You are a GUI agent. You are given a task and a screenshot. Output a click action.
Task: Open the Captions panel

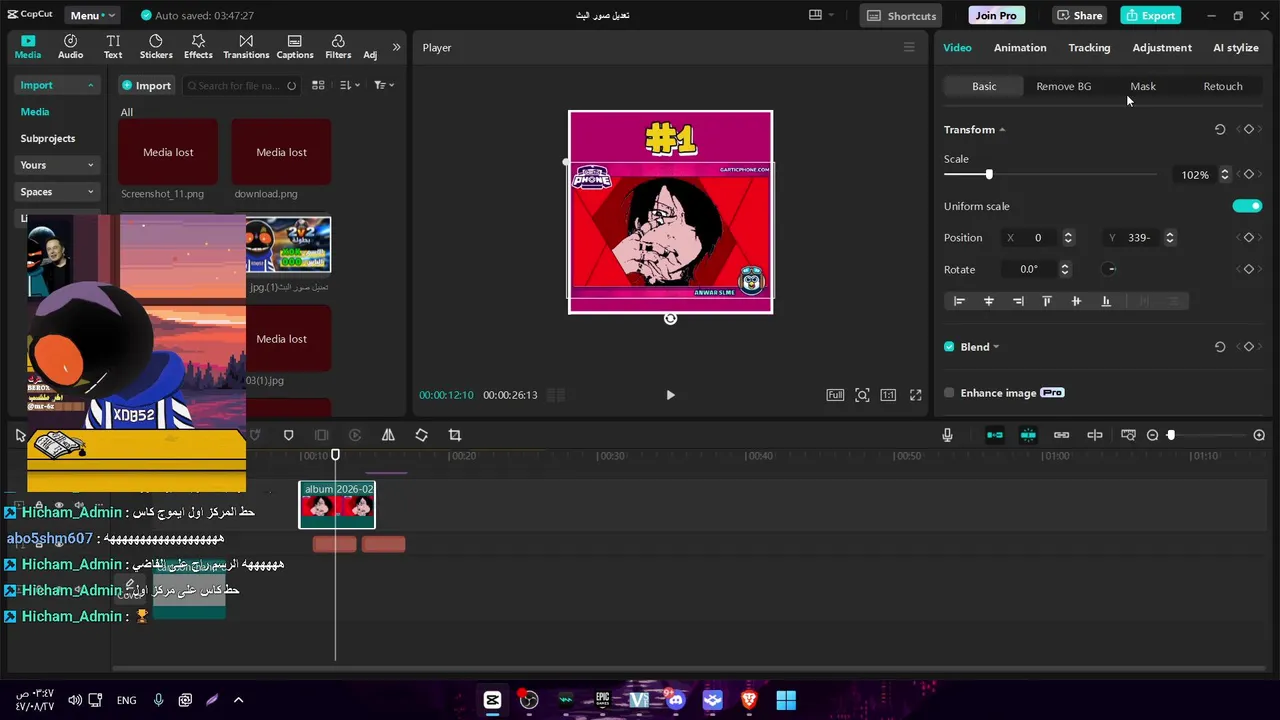[x=295, y=47]
